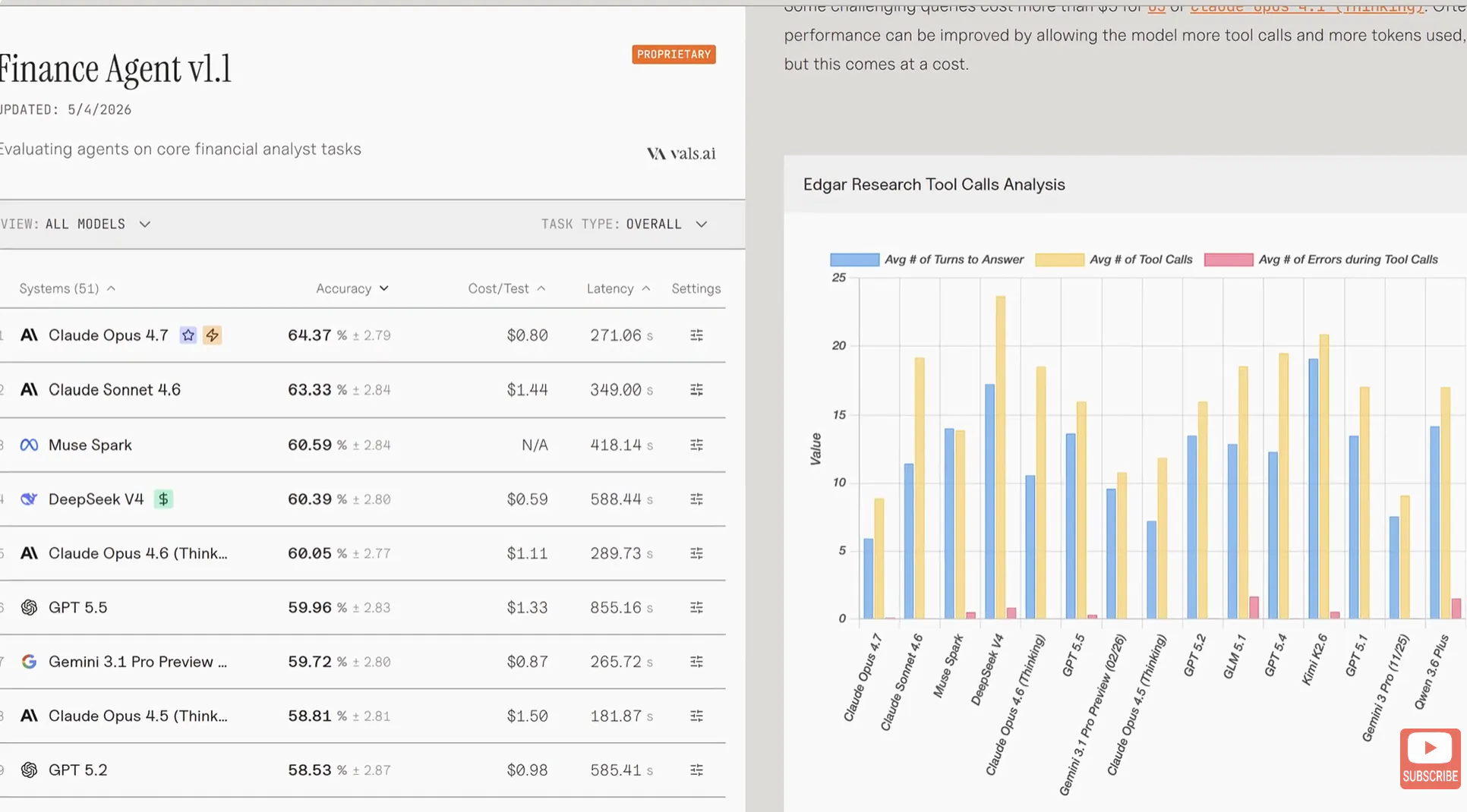Open the GPT 5.5 model name
Screen dimensions: 1467x812
point(78,608)
